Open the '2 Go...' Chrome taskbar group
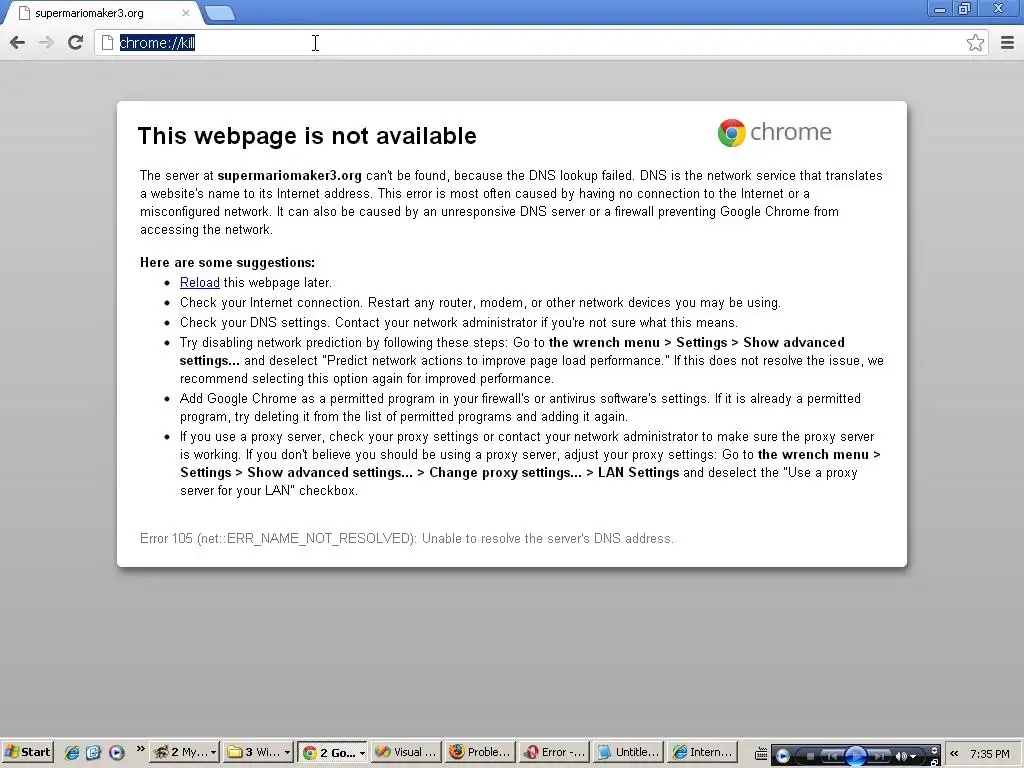This screenshot has height=768, width=1024. [x=332, y=752]
